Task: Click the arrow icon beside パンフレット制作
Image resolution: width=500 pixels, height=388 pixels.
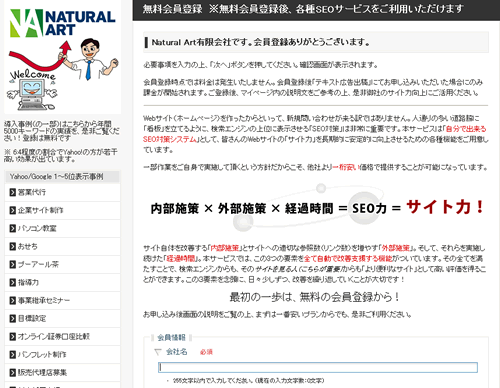Action: (x=13, y=354)
